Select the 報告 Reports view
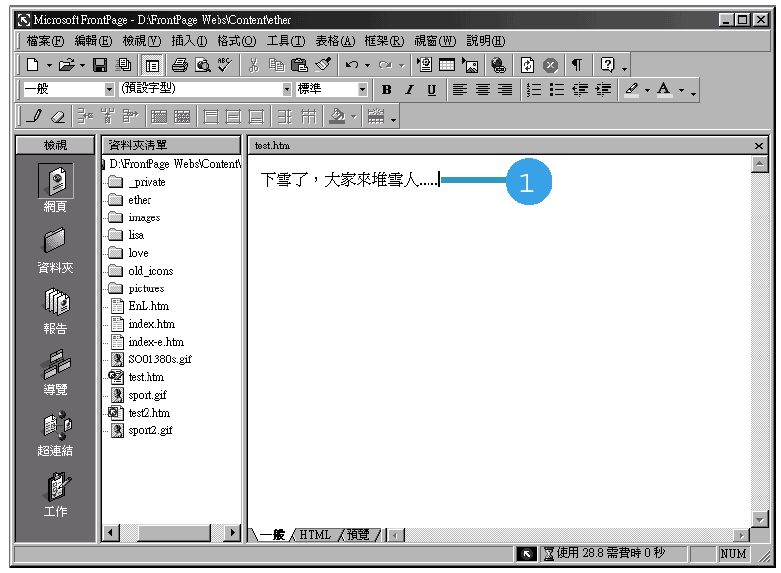The image size is (781, 573). (x=55, y=311)
